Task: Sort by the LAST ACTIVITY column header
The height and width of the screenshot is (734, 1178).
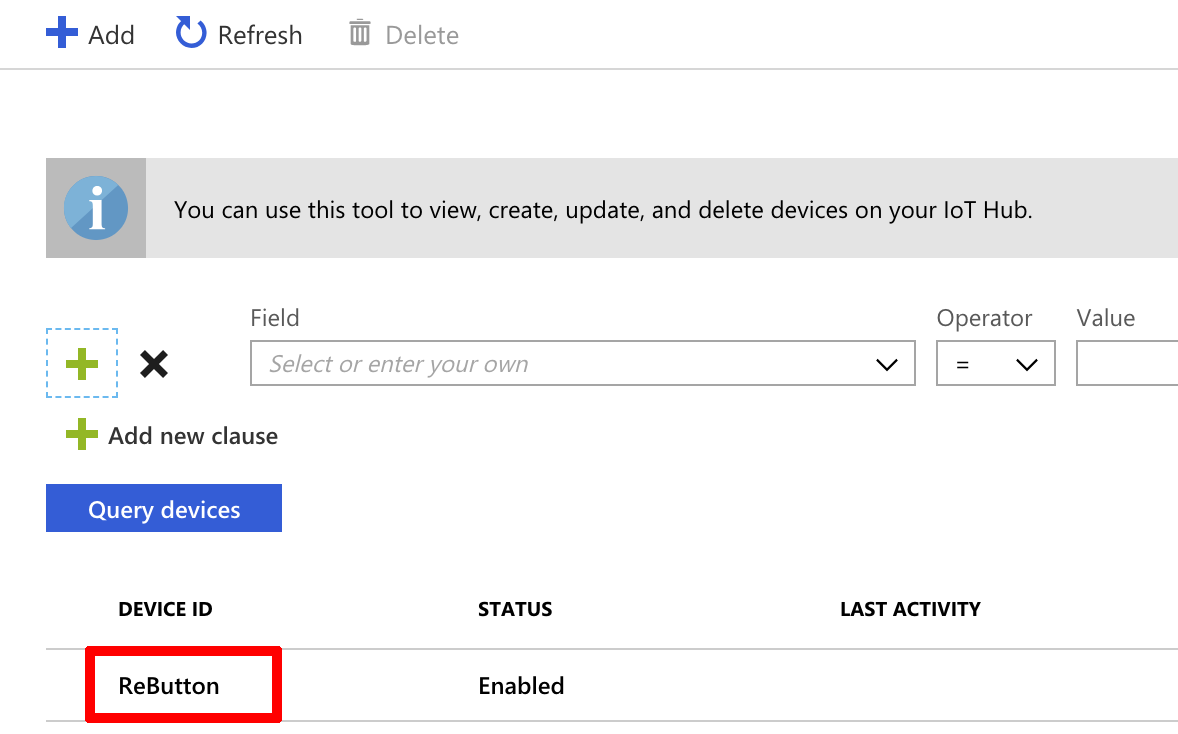Action: [x=911, y=609]
